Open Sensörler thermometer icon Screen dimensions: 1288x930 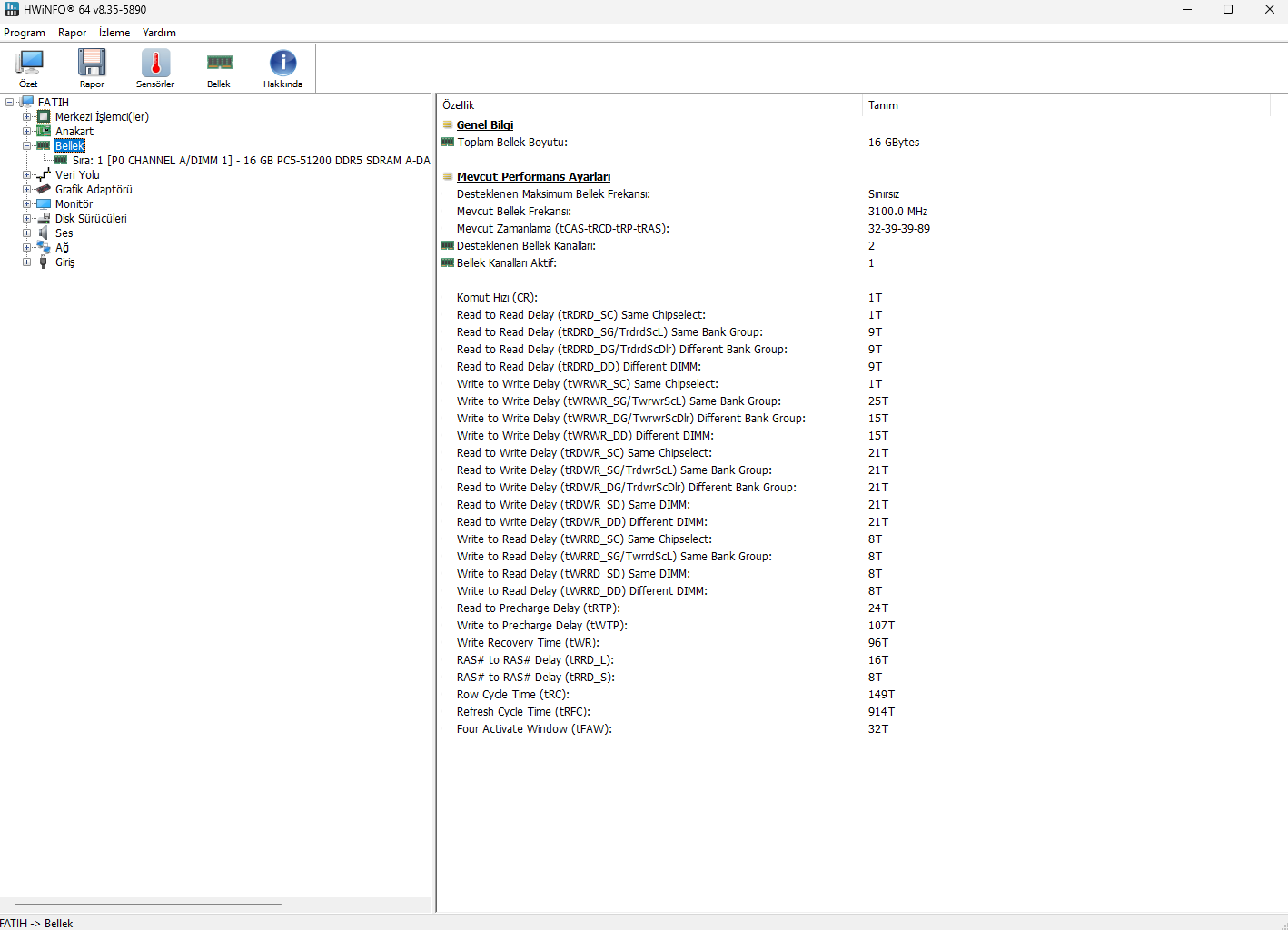(155, 62)
